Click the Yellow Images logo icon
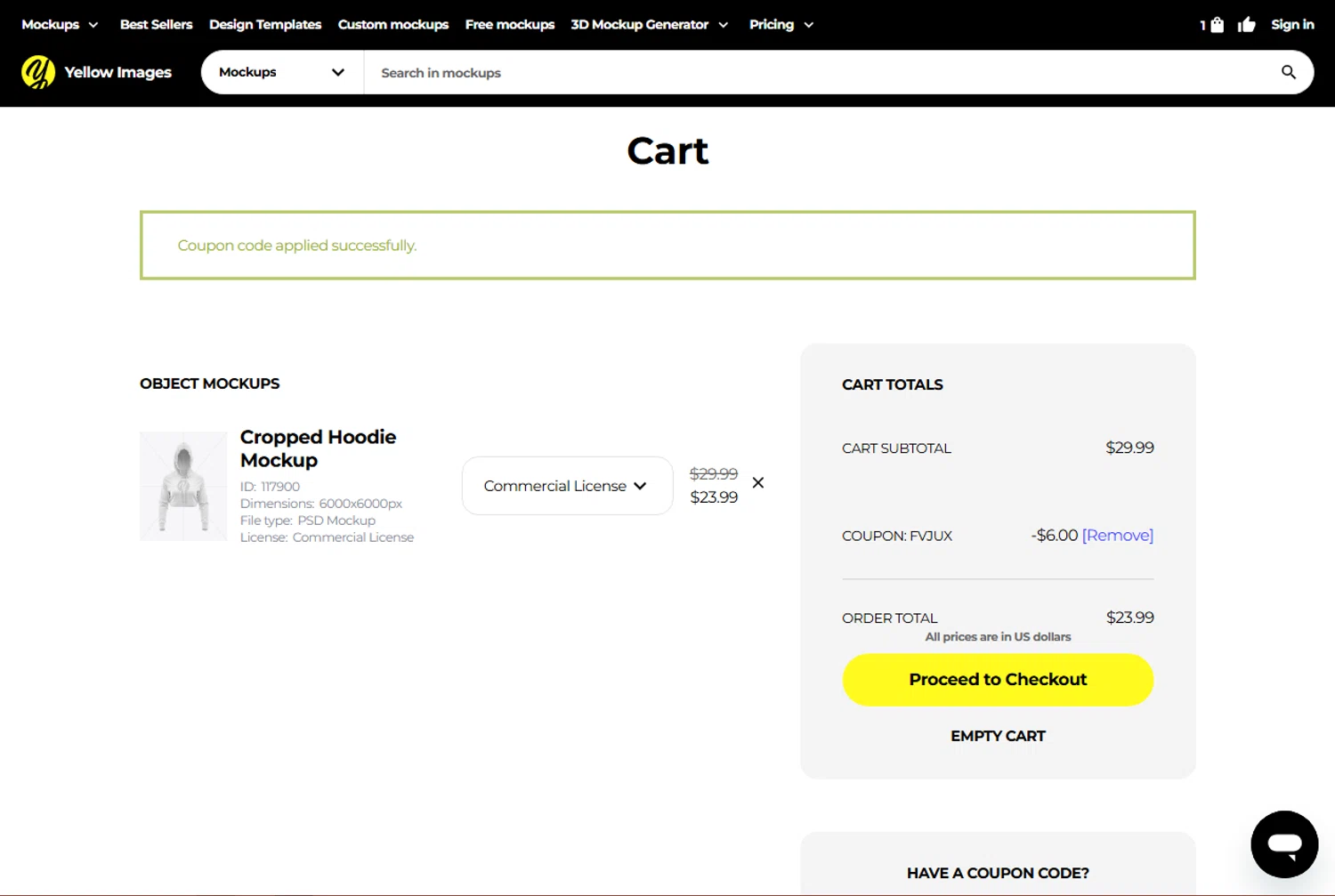Viewport: 1335px width, 896px height. coord(38,72)
